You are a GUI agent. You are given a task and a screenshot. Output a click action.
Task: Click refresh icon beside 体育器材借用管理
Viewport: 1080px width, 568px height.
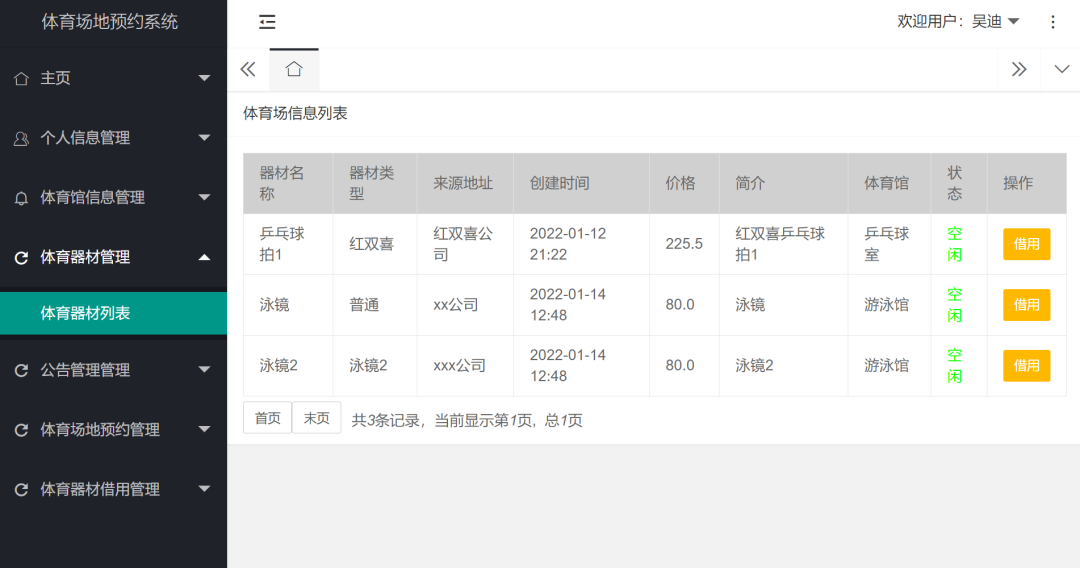21,490
